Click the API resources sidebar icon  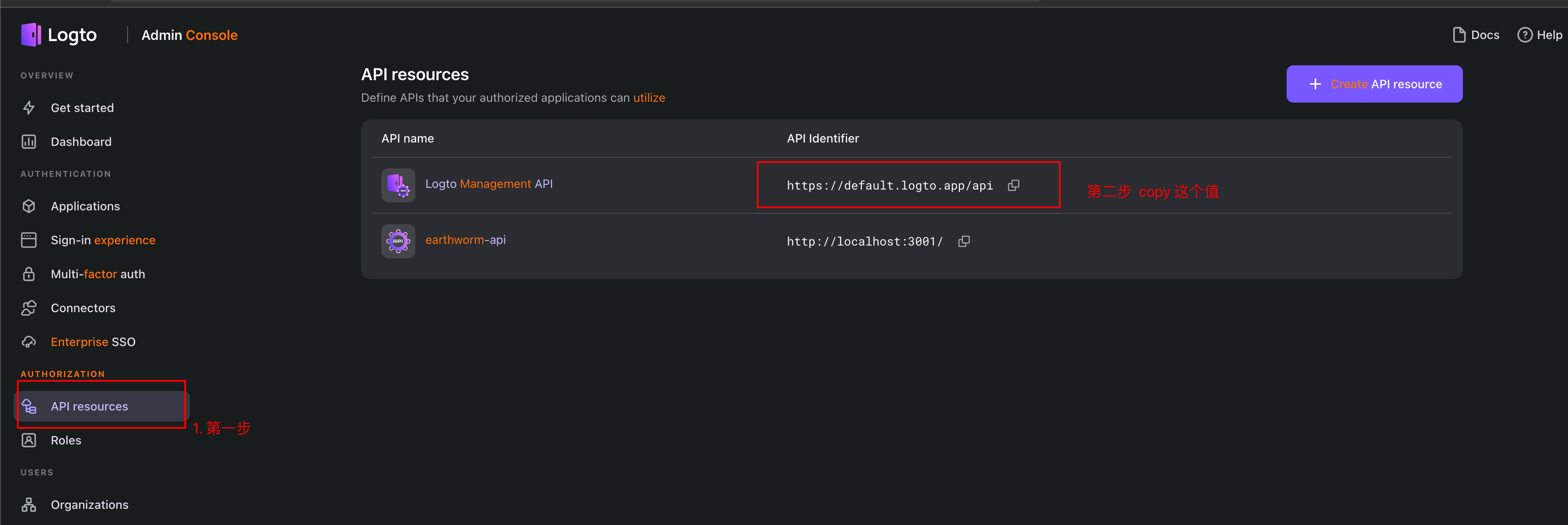(29, 406)
